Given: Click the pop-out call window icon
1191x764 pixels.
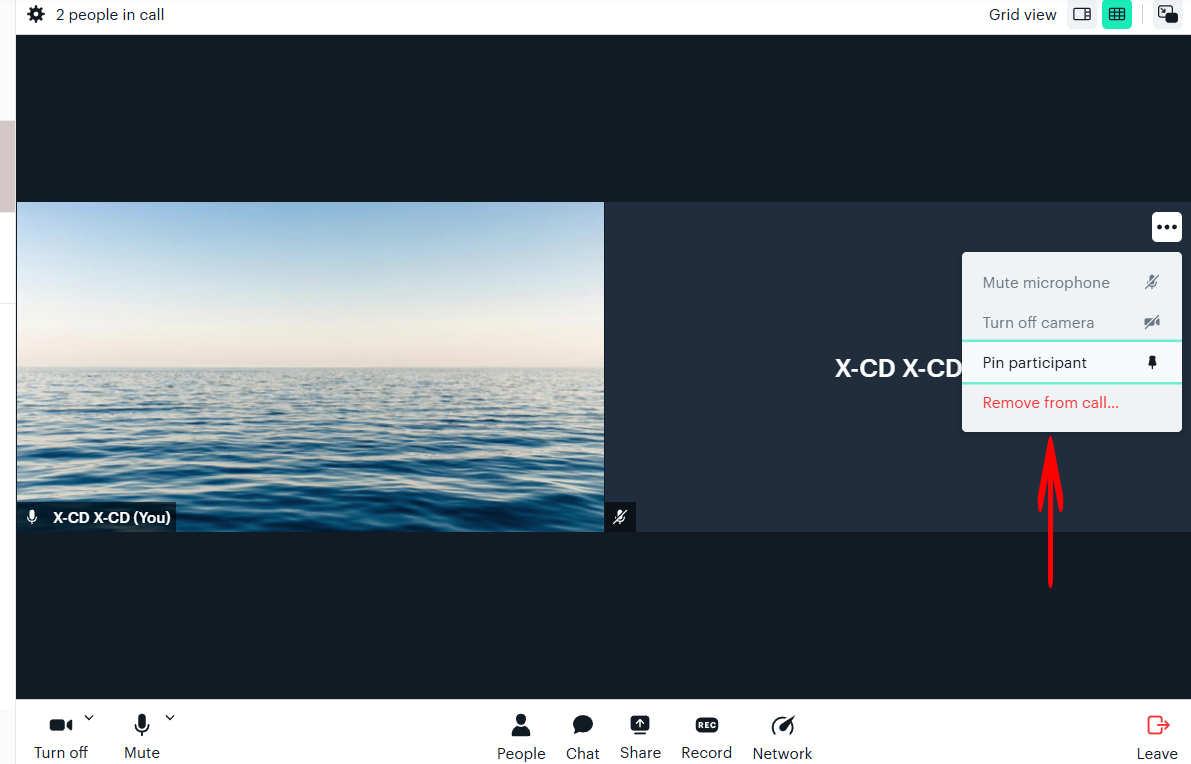Looking at the screenshot, I should pyautogui.click(x=1167, y=15).
